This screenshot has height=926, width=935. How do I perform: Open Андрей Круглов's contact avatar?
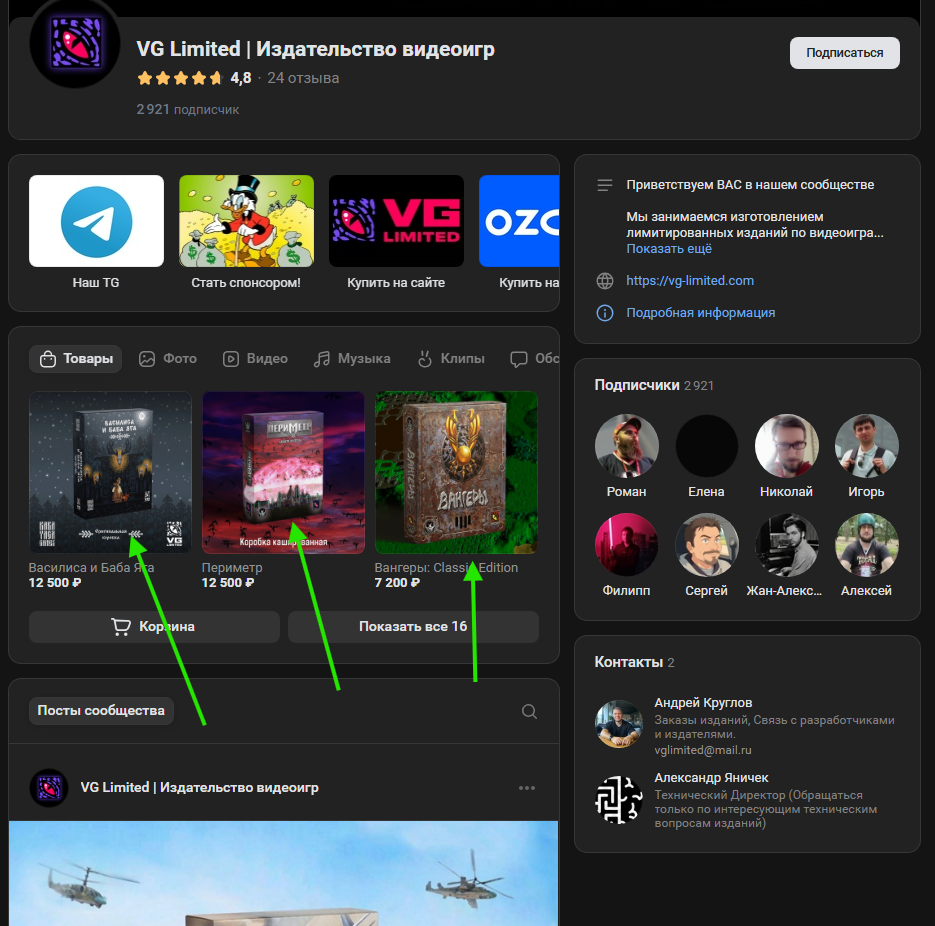point(619,724)
